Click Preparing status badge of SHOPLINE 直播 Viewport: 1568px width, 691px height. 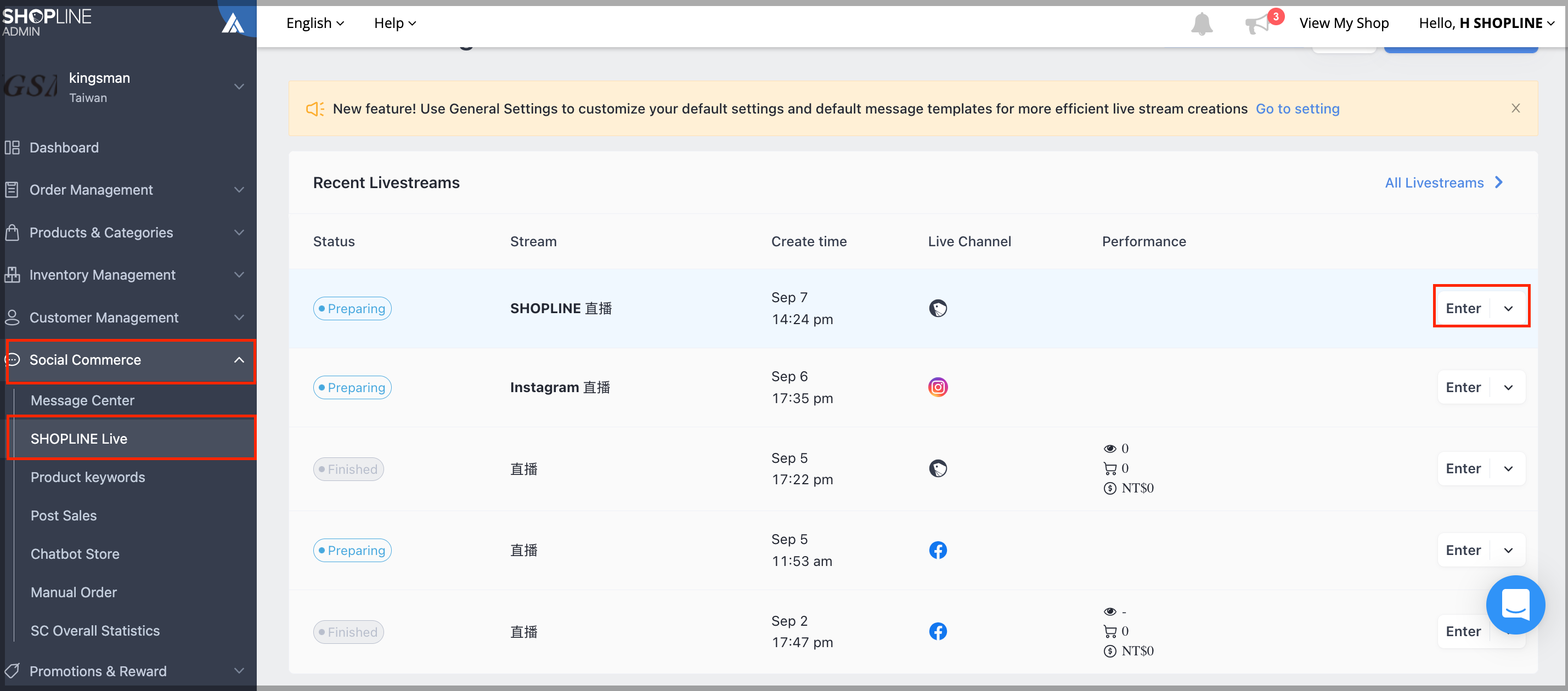click(x=352, y=308)
